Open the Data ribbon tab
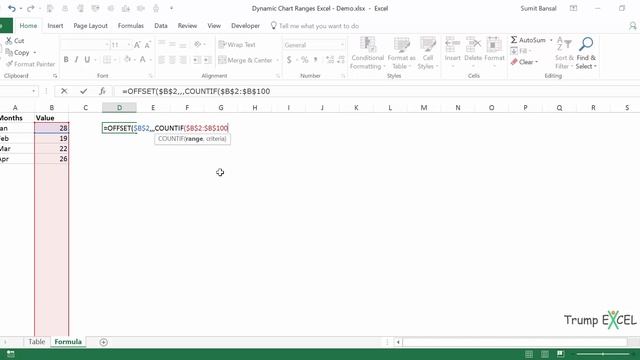 click(x=161, y=26)
